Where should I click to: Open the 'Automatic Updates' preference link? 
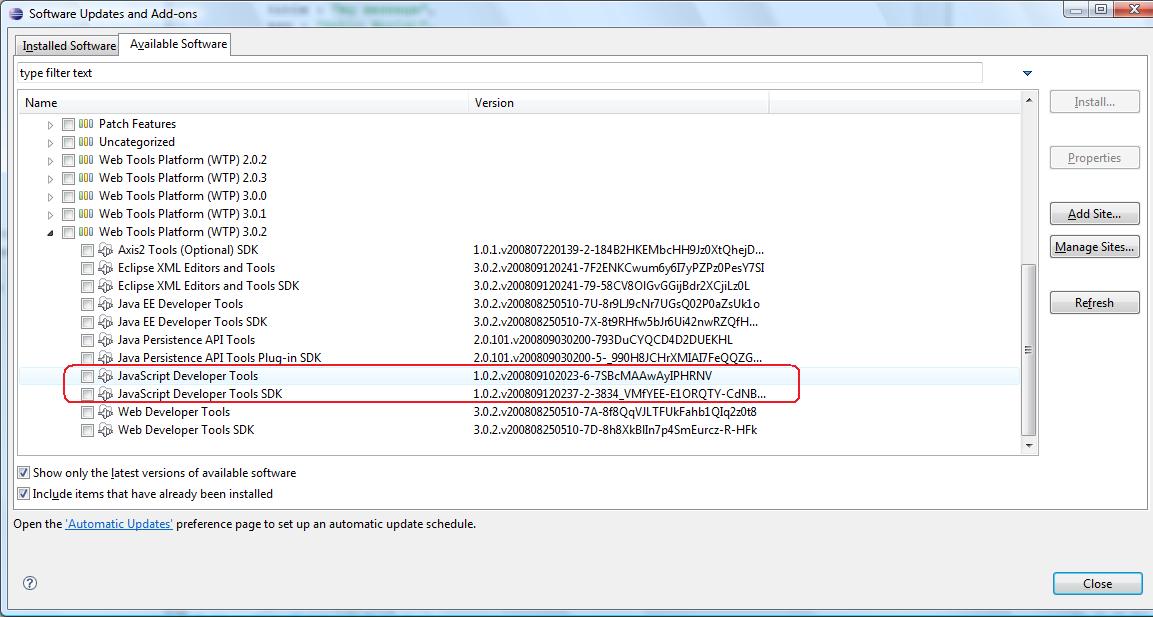point(119,524)
